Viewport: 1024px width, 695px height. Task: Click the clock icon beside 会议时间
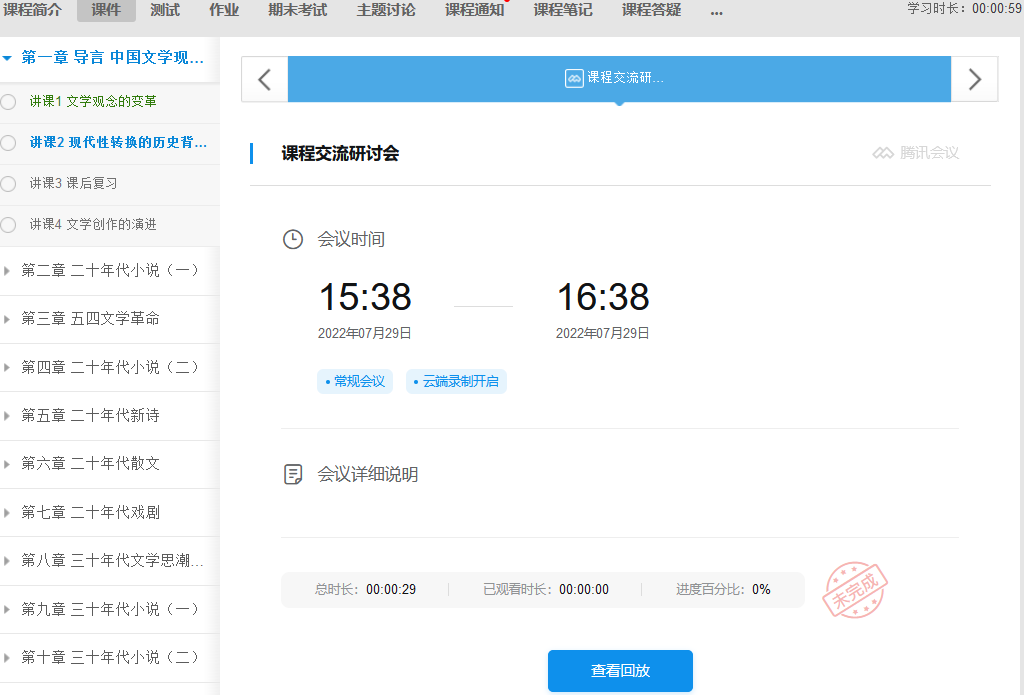pyautogui.click(x=293, y=239)
